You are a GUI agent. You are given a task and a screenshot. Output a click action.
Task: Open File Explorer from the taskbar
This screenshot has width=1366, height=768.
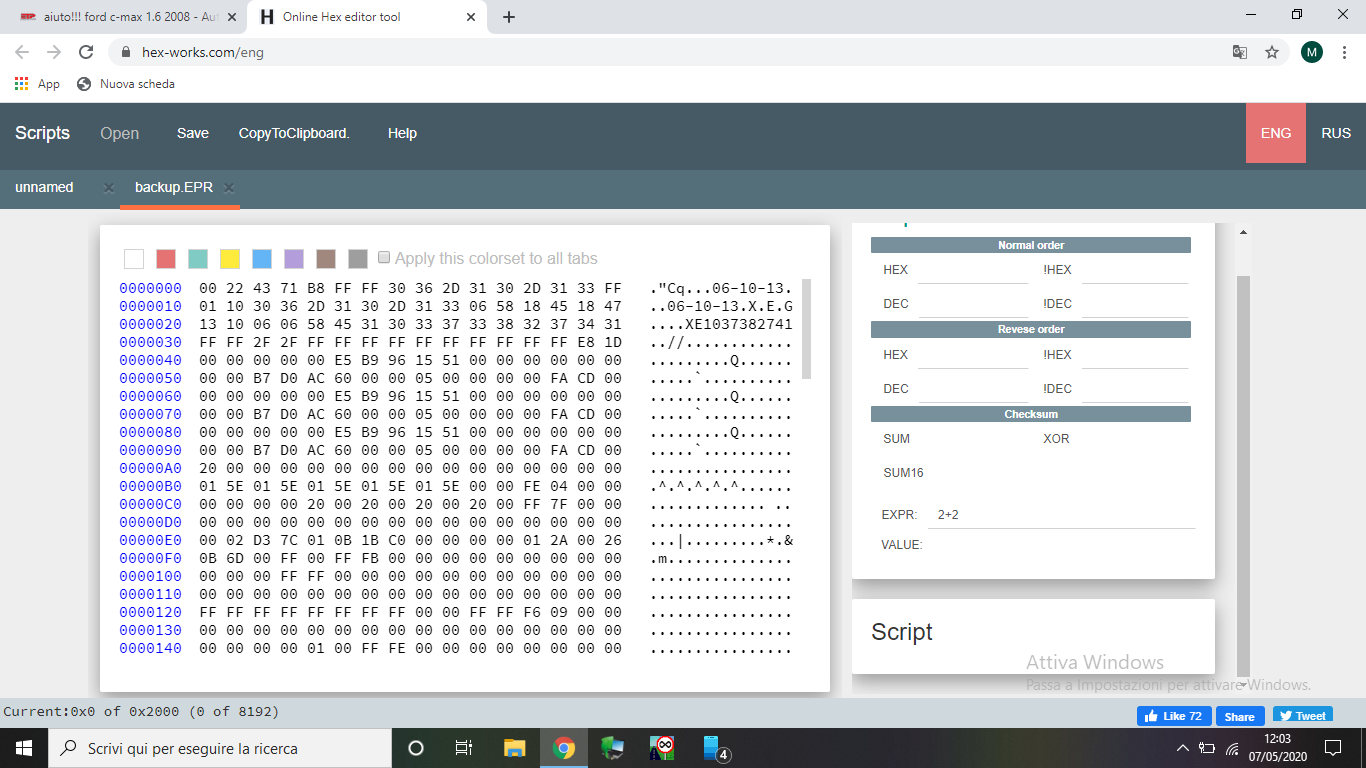point(514,748)
